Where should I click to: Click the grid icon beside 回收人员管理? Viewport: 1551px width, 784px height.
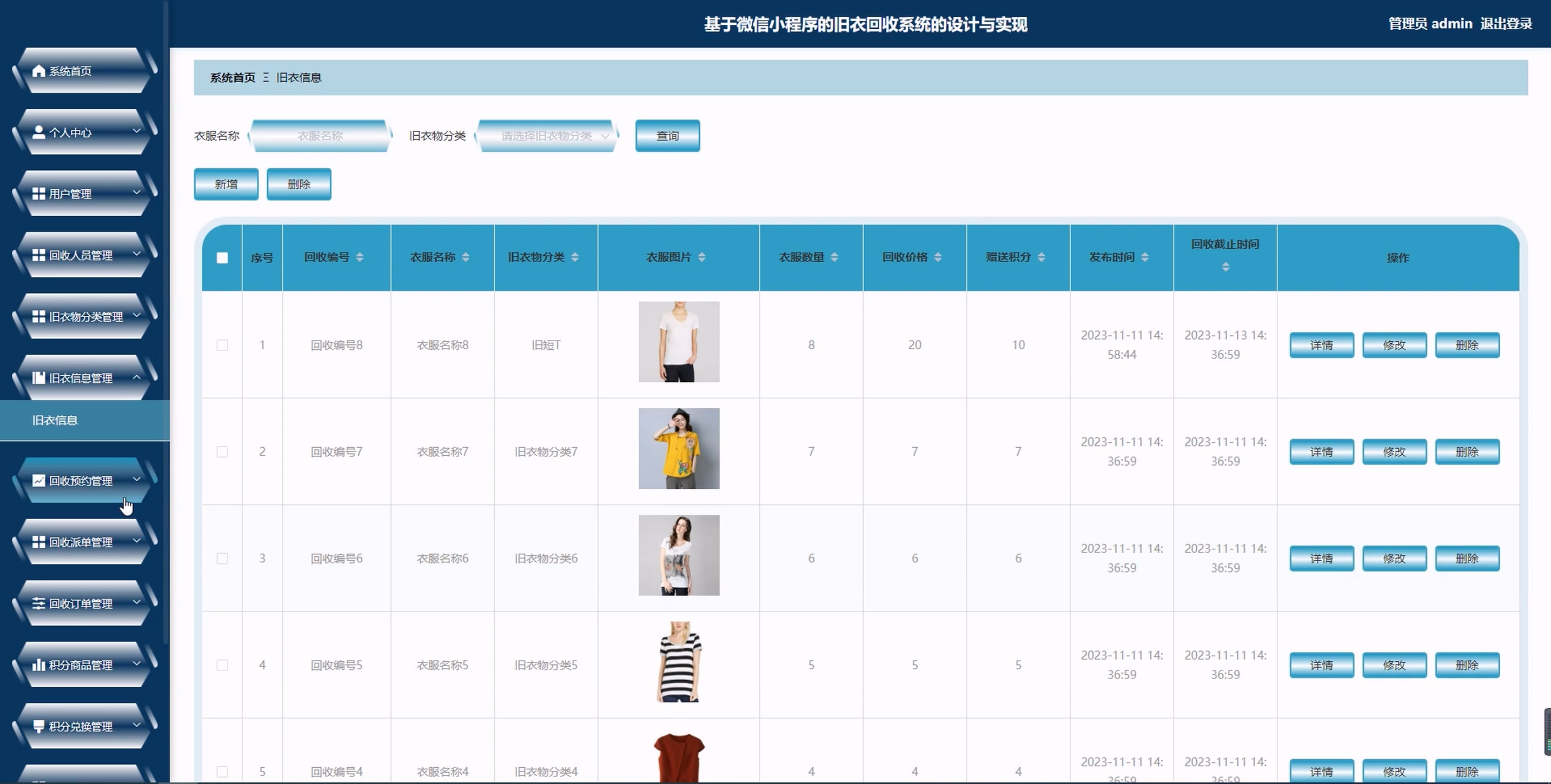pyautogui.click(x=38, y=255)
